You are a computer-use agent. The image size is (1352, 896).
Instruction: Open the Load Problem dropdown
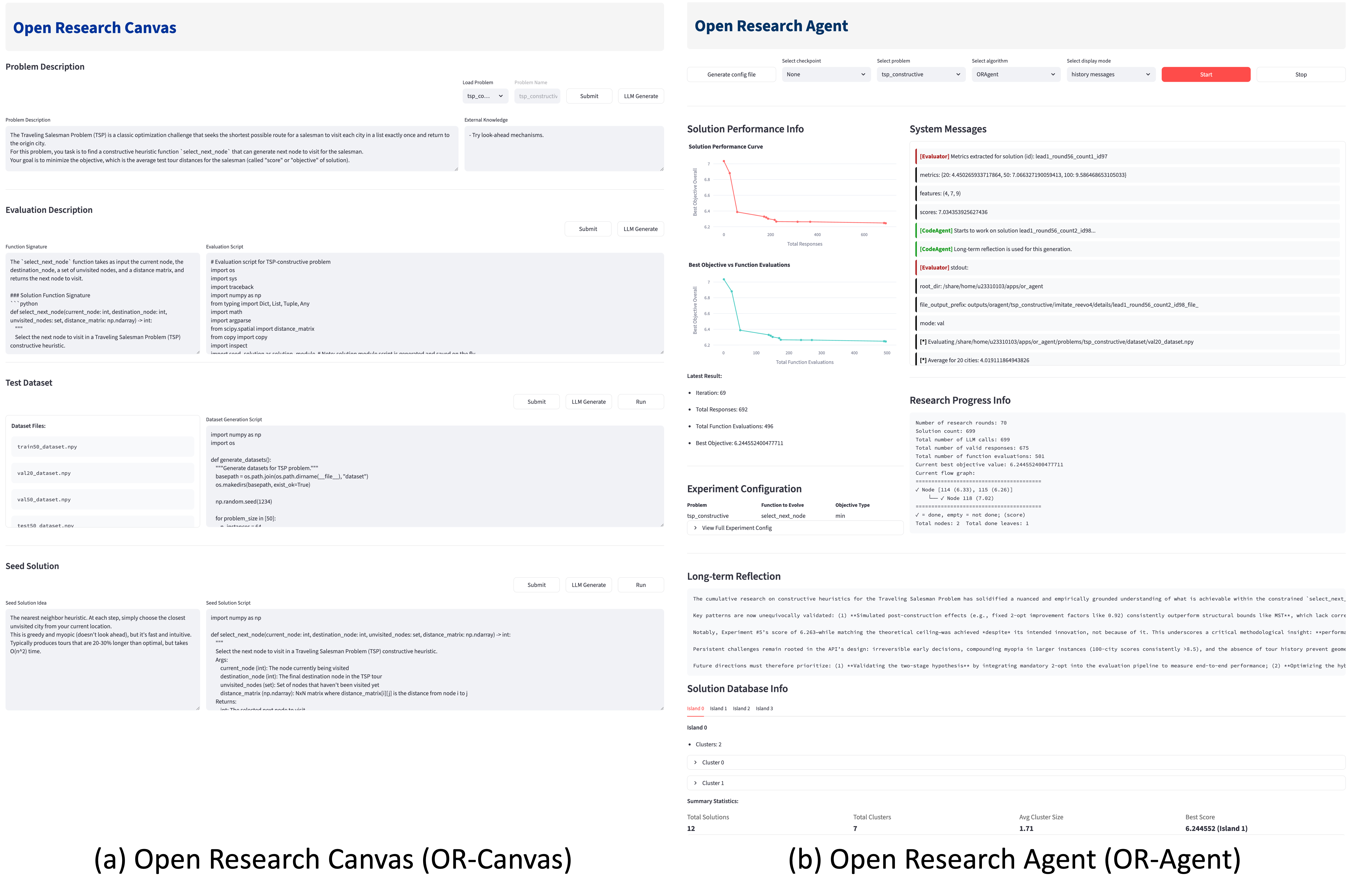tap(485, 95)
